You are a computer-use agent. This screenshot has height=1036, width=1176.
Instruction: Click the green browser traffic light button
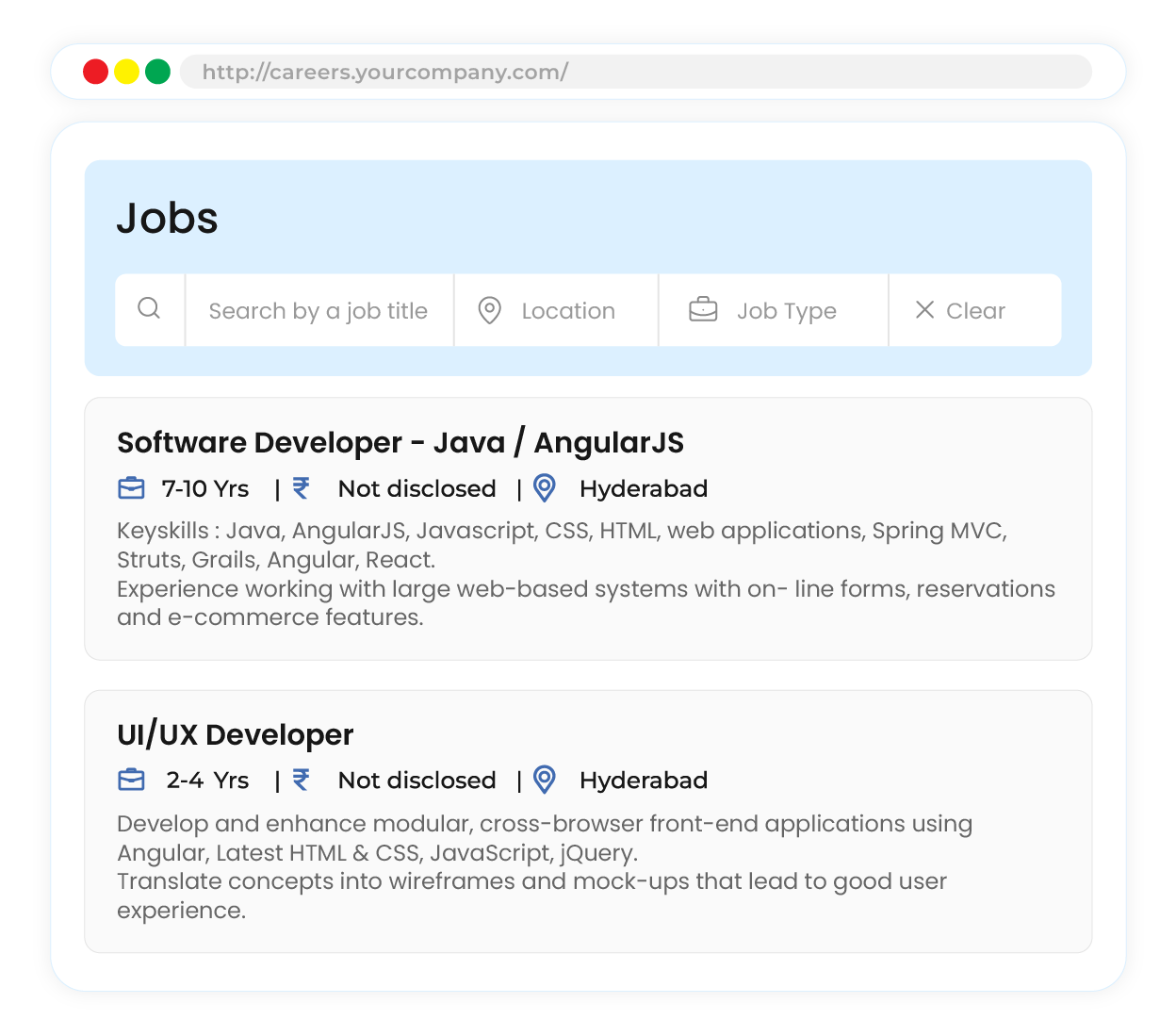[x=159, y=71]
